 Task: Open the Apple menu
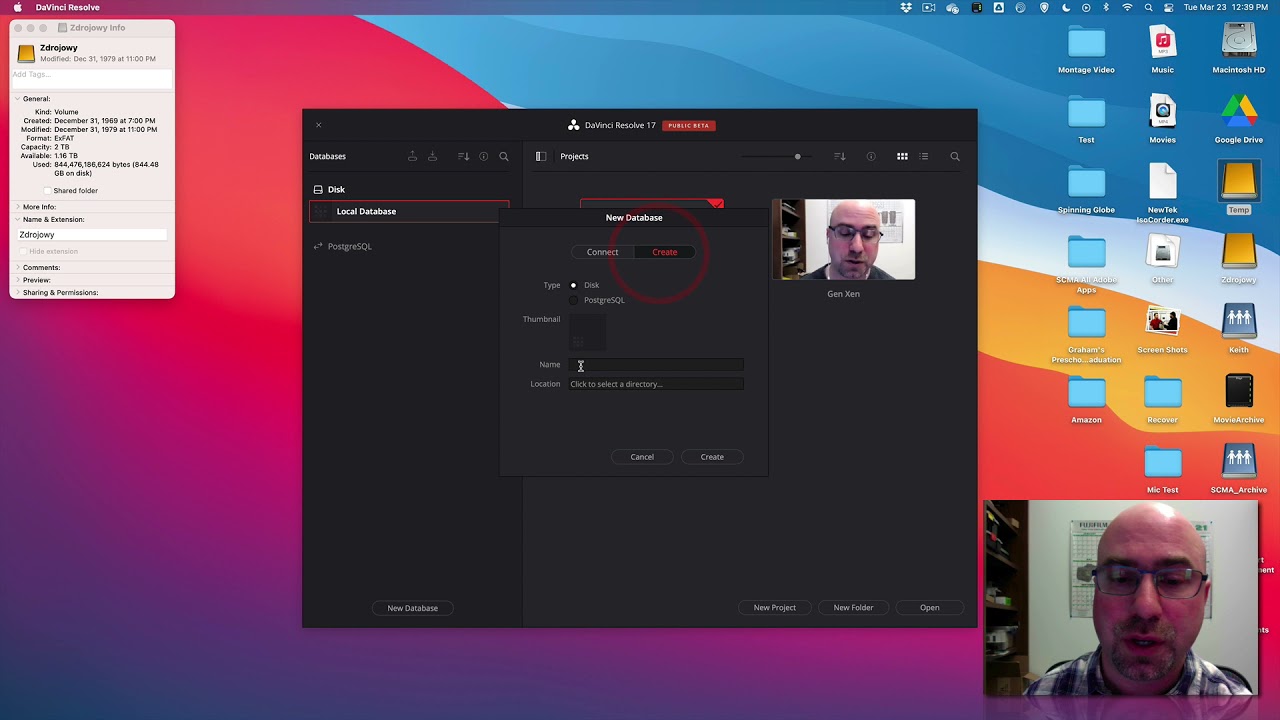17,7
